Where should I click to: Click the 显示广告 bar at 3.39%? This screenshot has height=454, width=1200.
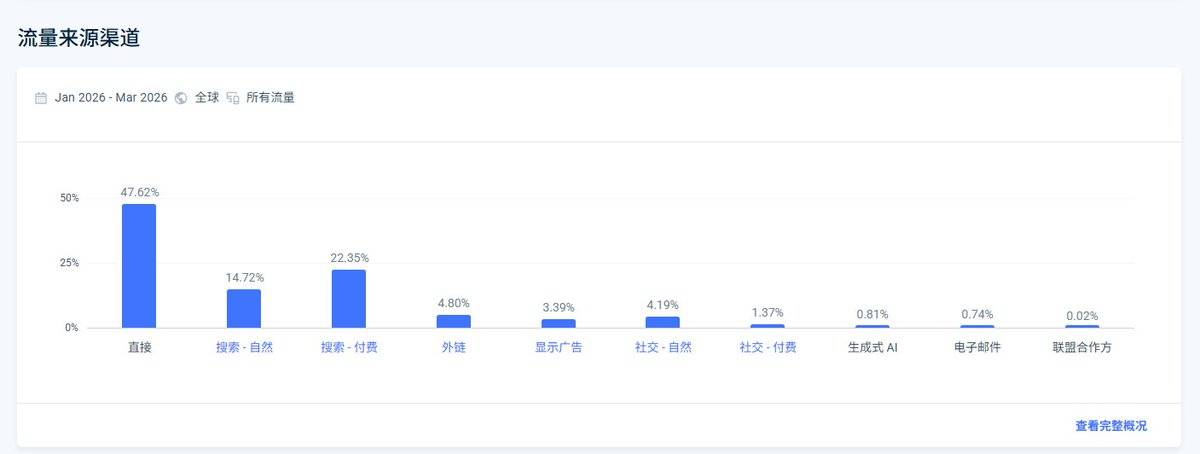(558, 324)
